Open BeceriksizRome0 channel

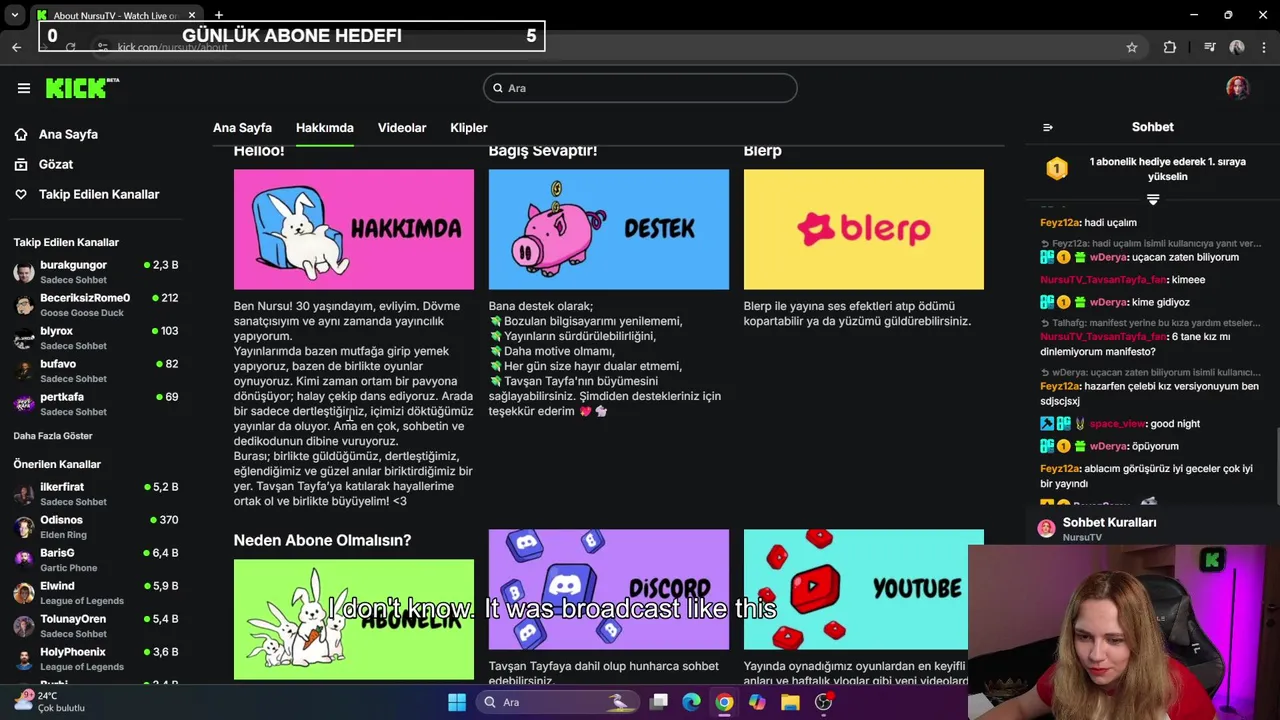[96, 305]
